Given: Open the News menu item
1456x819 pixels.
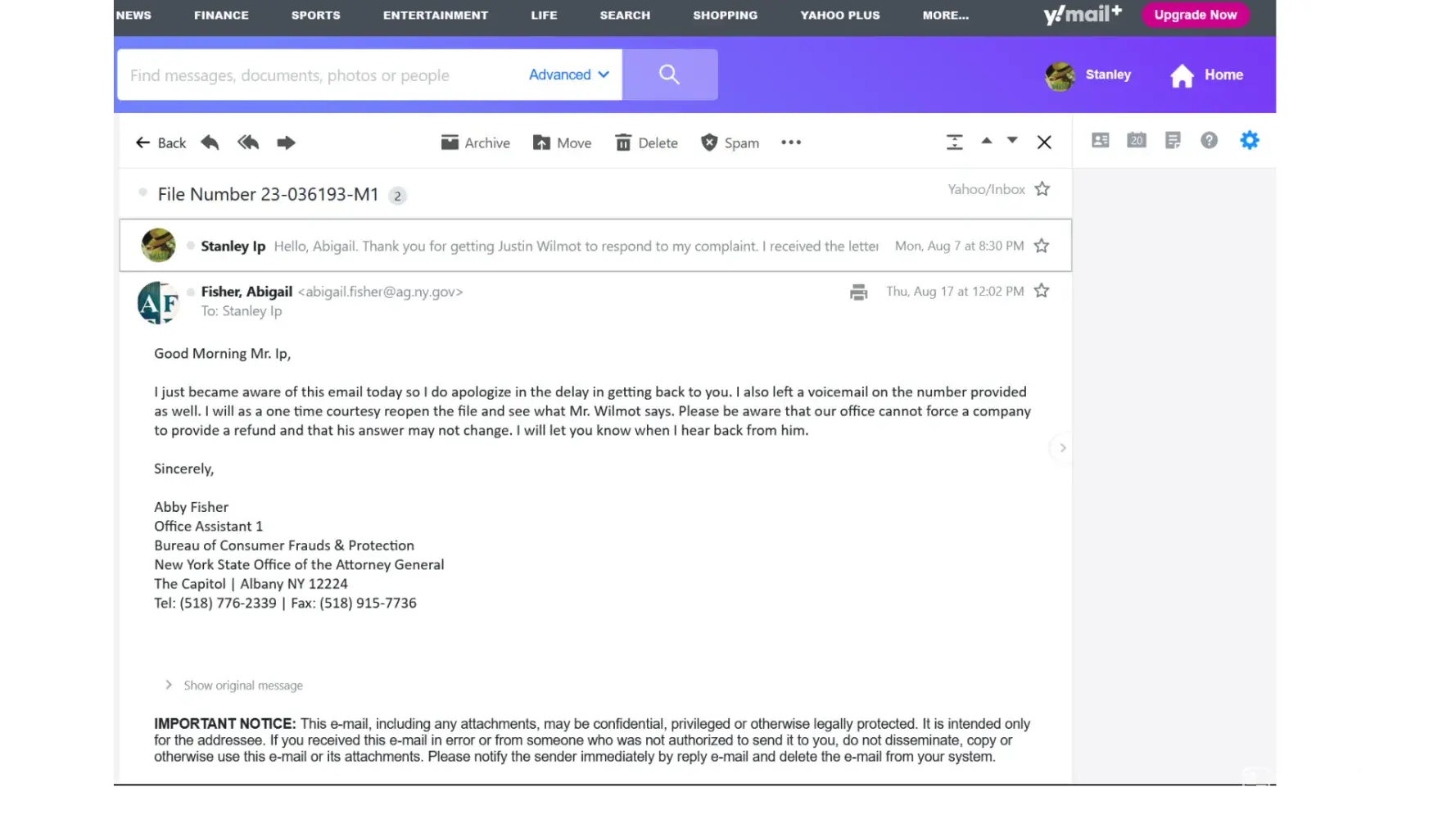Looking at the screenshot, I should coord(133,15).
